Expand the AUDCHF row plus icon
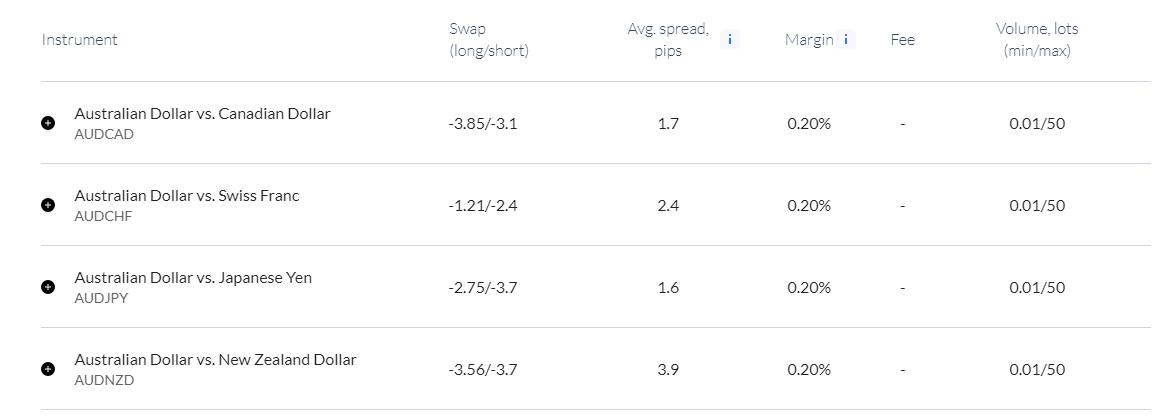 [x=48, y=205]
